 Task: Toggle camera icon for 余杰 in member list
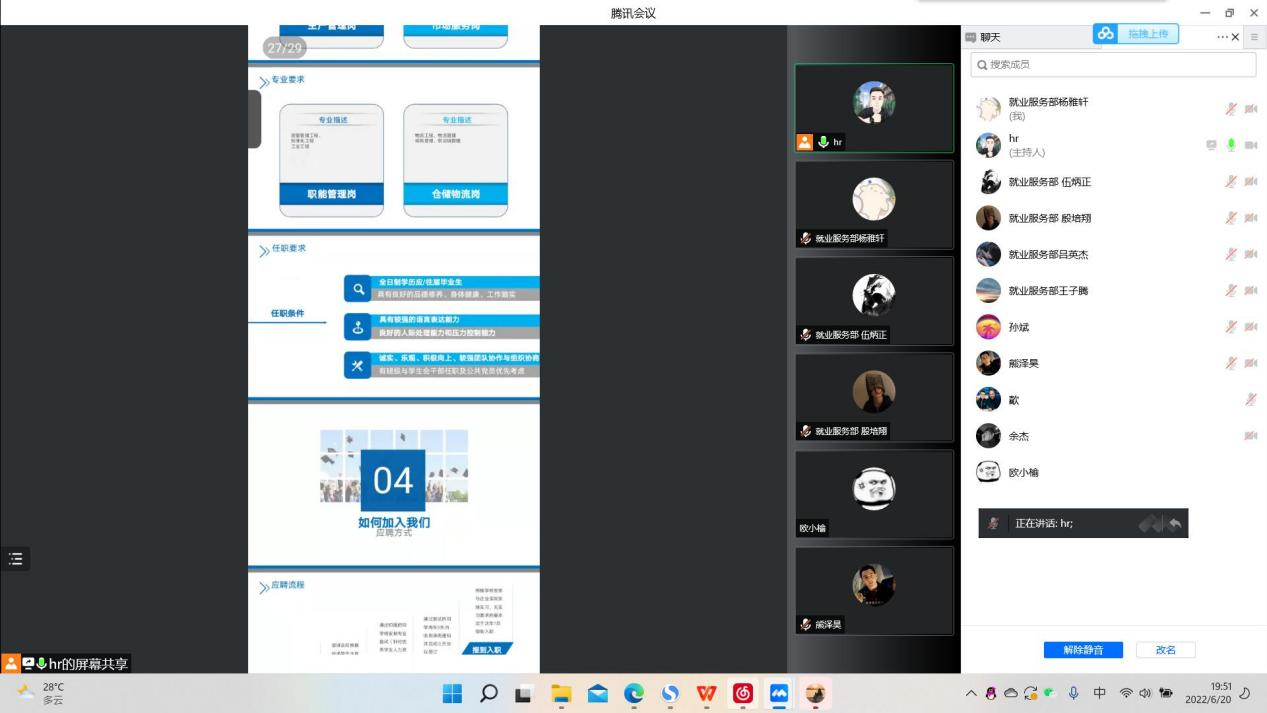(1250, 436)
